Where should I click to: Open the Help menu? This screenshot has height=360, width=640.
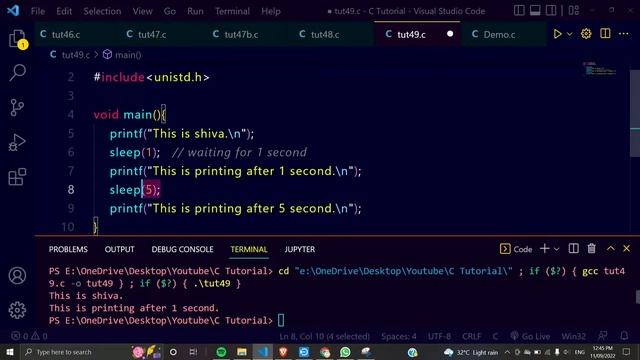tap(271, 11)
